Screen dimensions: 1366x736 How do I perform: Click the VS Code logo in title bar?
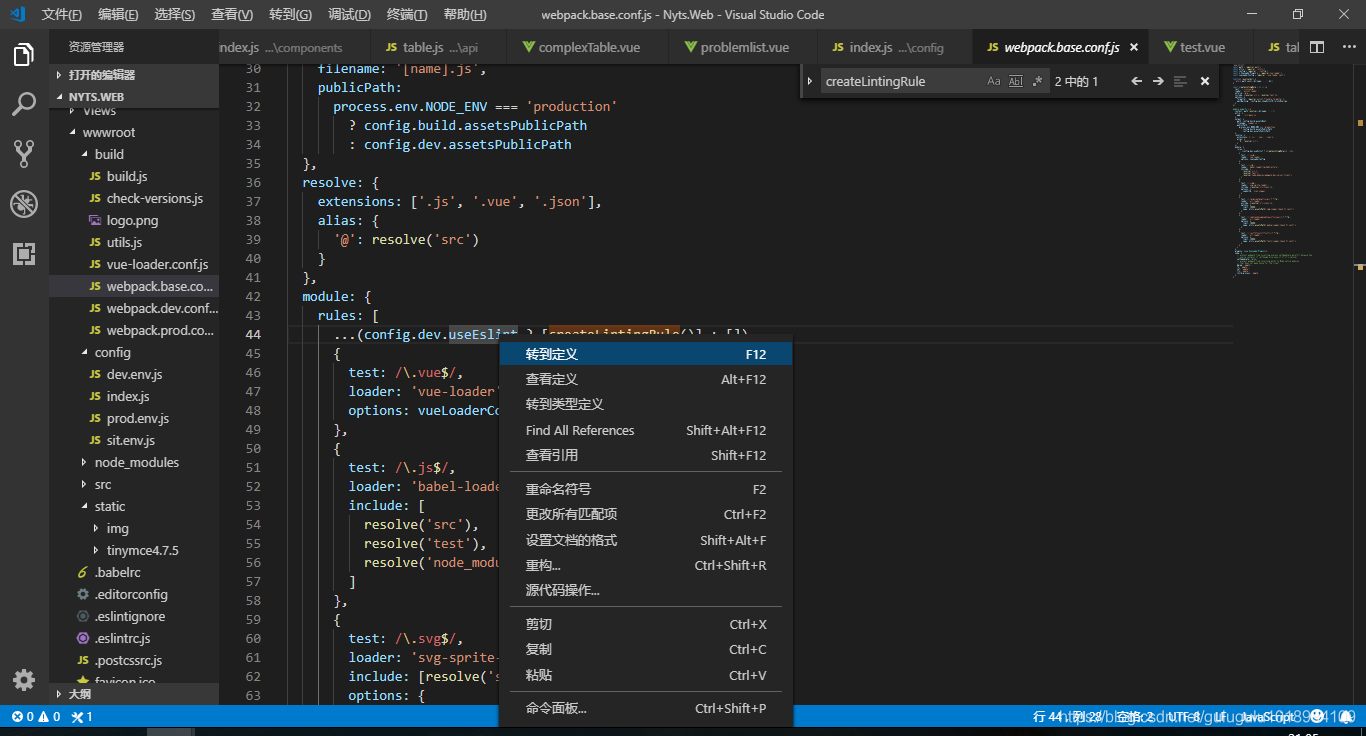pyautogui.click(x=17, y=14)
